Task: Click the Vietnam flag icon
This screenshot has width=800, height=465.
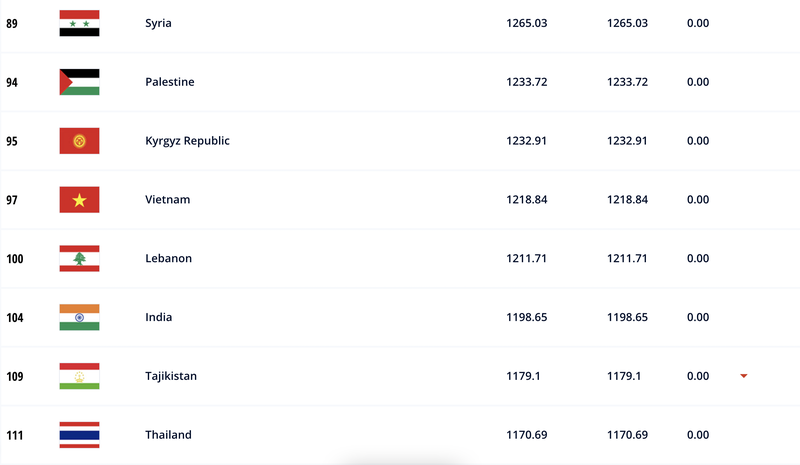Action: [x=79, y=200]
